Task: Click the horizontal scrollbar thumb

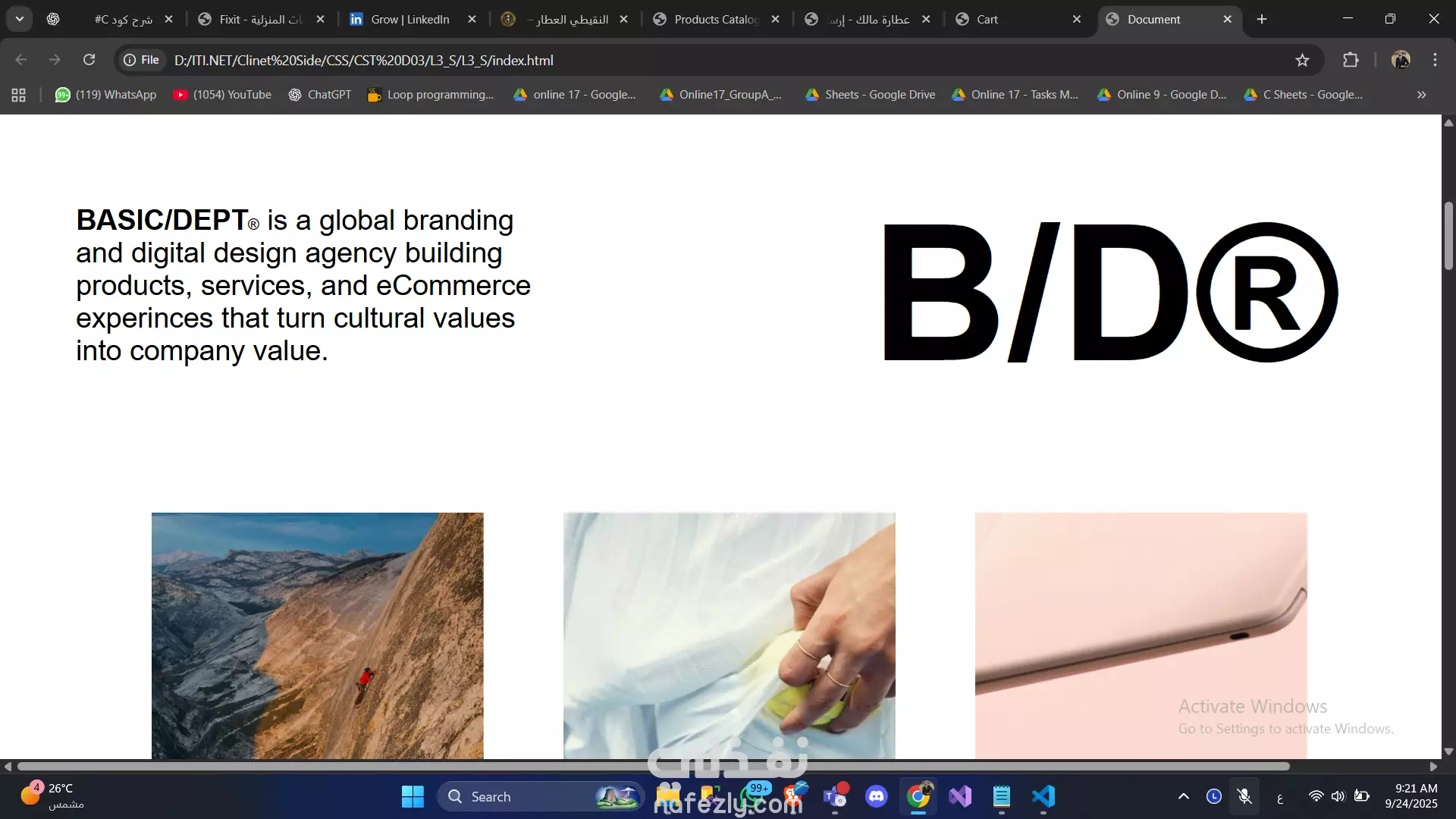Action: [x=652, y=767]
